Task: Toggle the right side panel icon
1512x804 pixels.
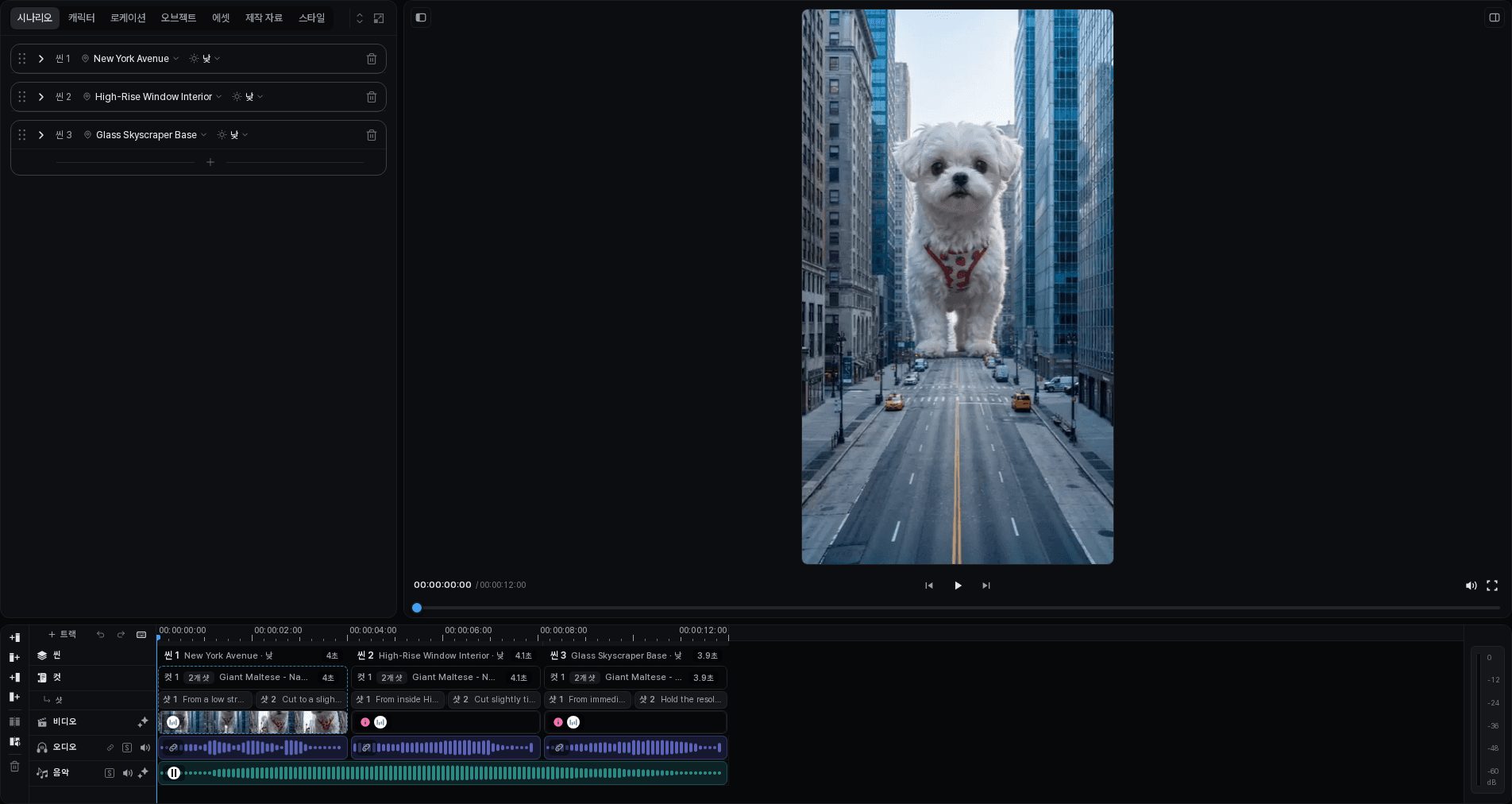Action: click(x=1494, y=17)
